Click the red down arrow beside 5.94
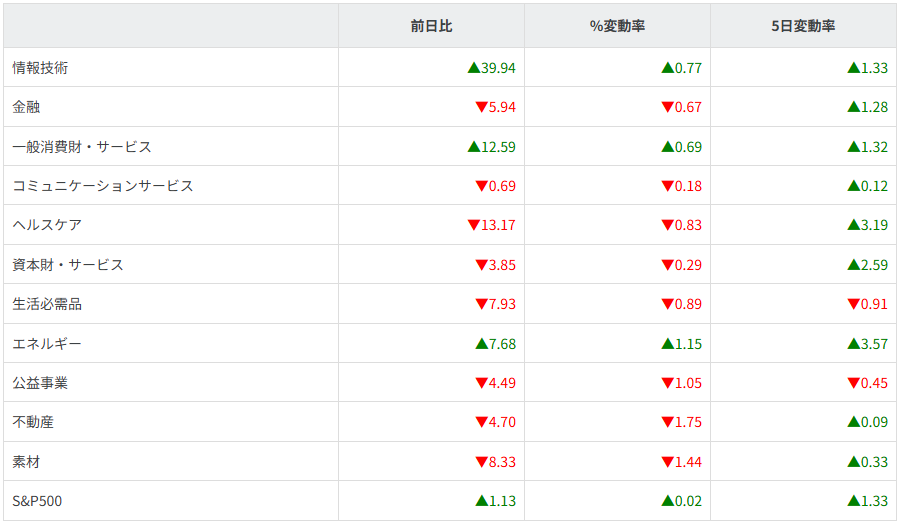The image size is (899, 525). pyautogui.click(x=481, y=107)
